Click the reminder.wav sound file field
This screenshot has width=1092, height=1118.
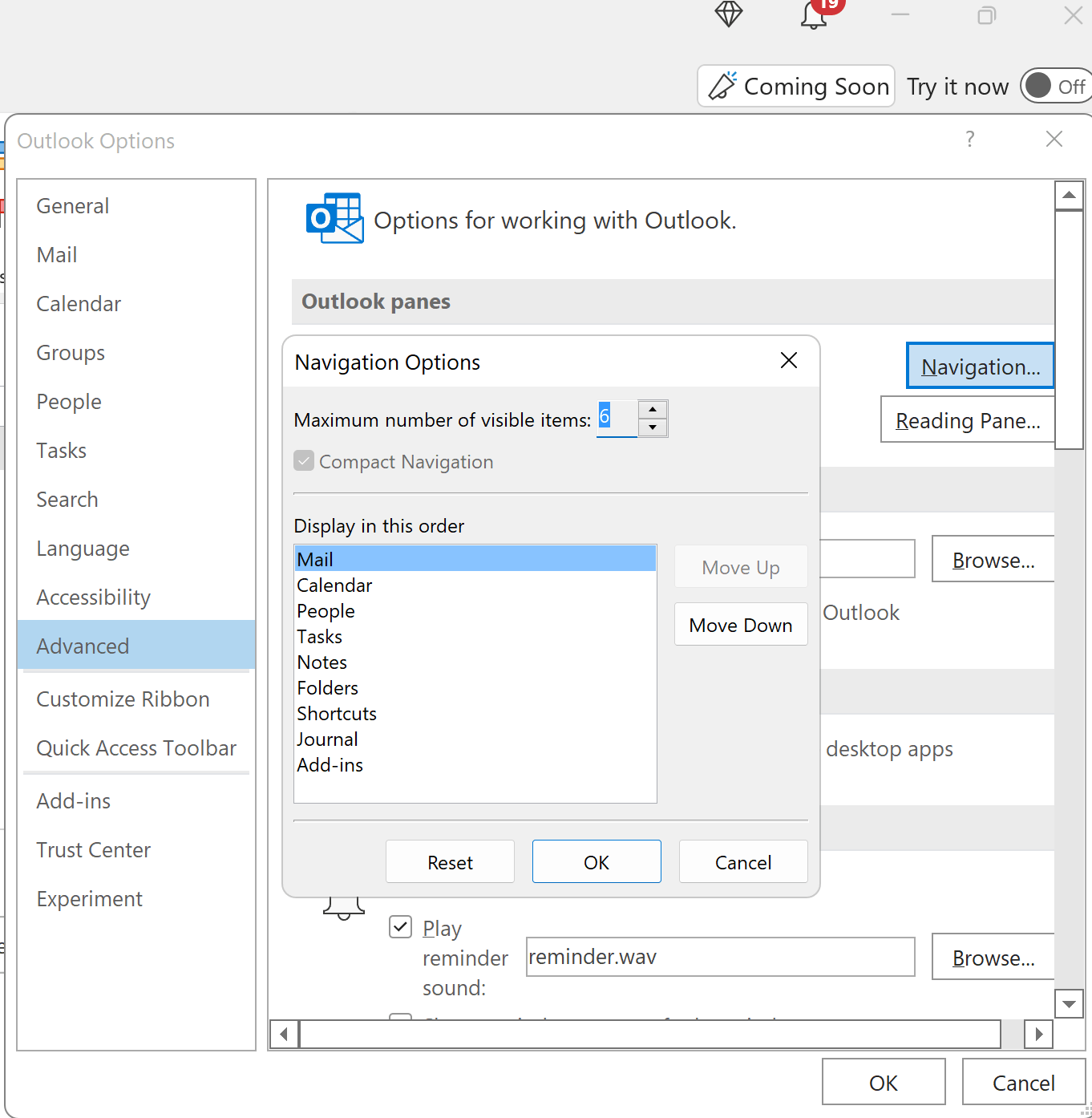click(720, 957)
